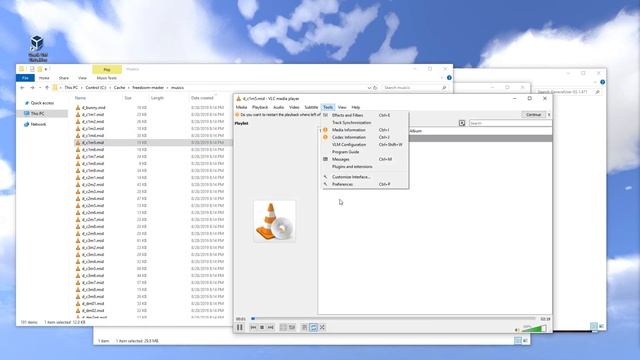The width and height of the screenshot is (640, 360).
Task: Expand the address bar history dropdown
Action: [x=369, y=88]
